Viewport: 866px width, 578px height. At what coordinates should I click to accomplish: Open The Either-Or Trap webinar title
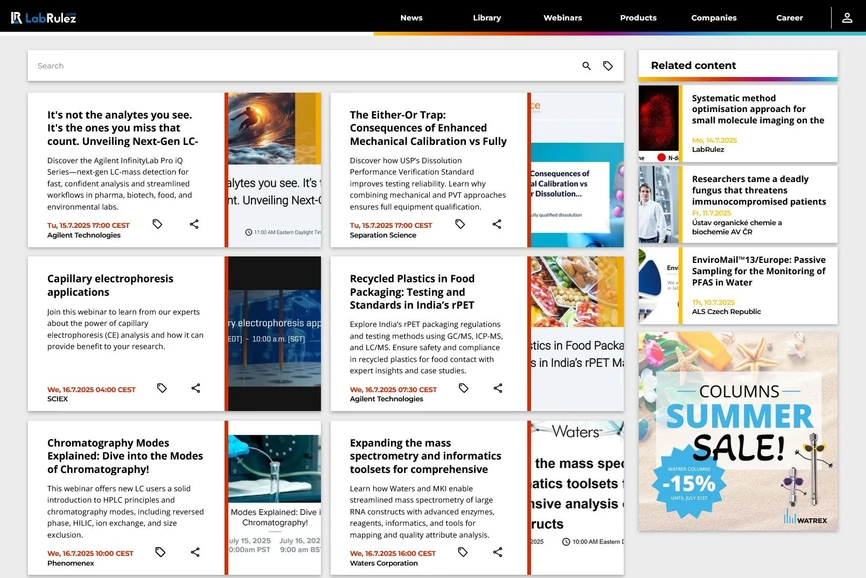[x=428, y=128]
